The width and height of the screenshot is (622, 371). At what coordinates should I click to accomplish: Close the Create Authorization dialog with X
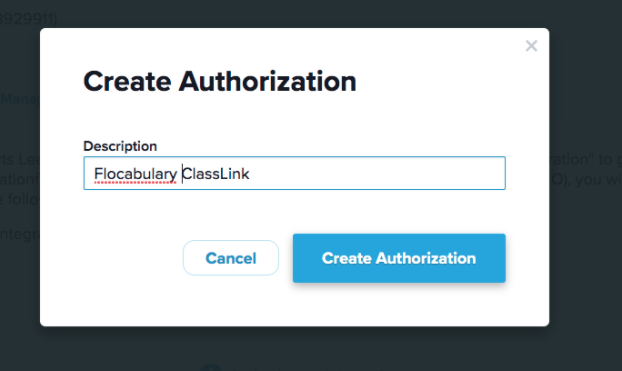click(531, 46)
